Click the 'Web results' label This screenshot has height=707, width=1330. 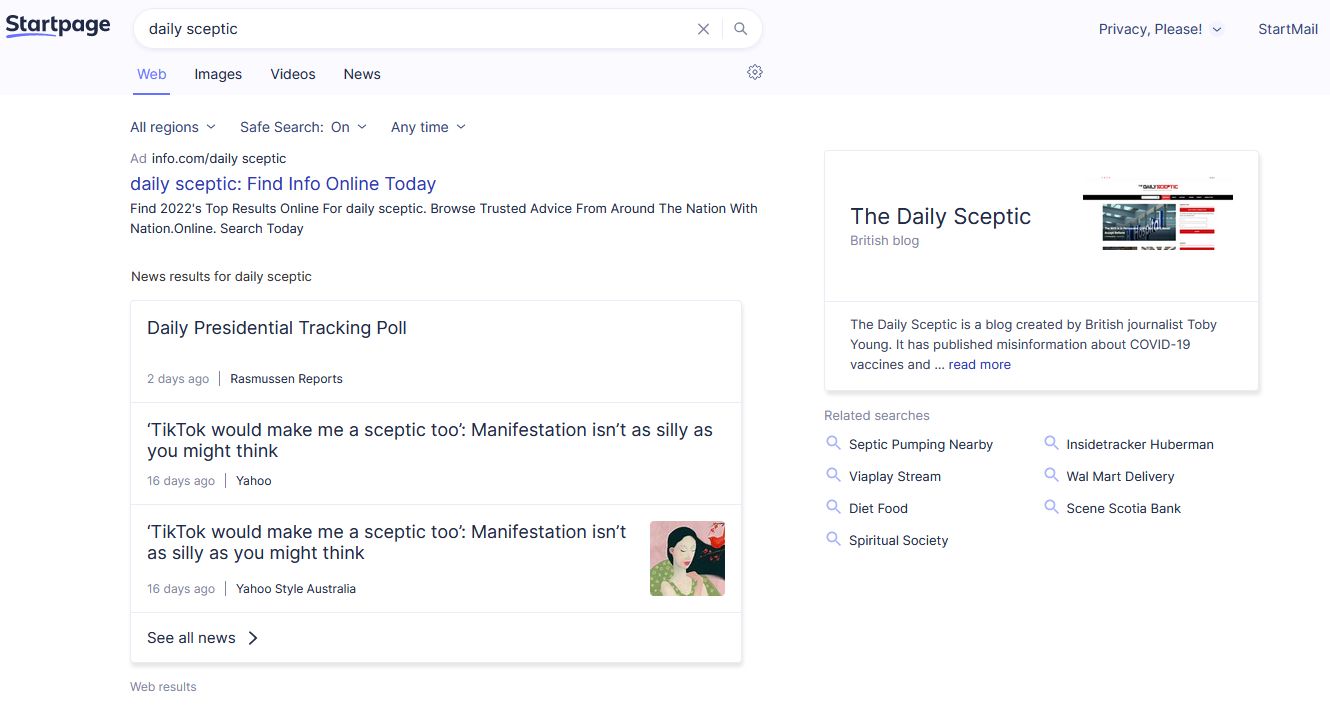[x=163, y=687]
